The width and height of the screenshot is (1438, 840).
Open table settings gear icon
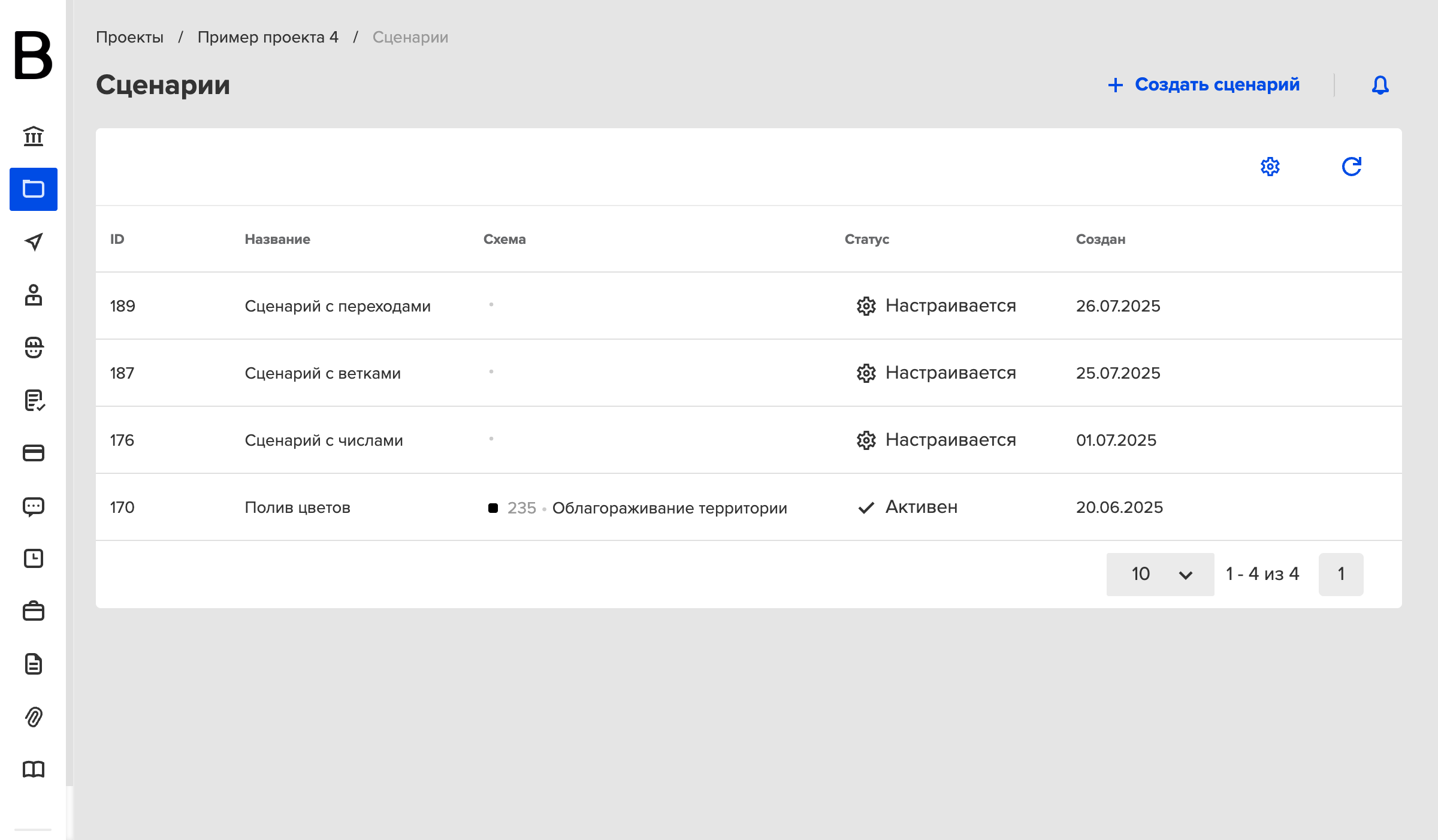[x=1270, y=167]
